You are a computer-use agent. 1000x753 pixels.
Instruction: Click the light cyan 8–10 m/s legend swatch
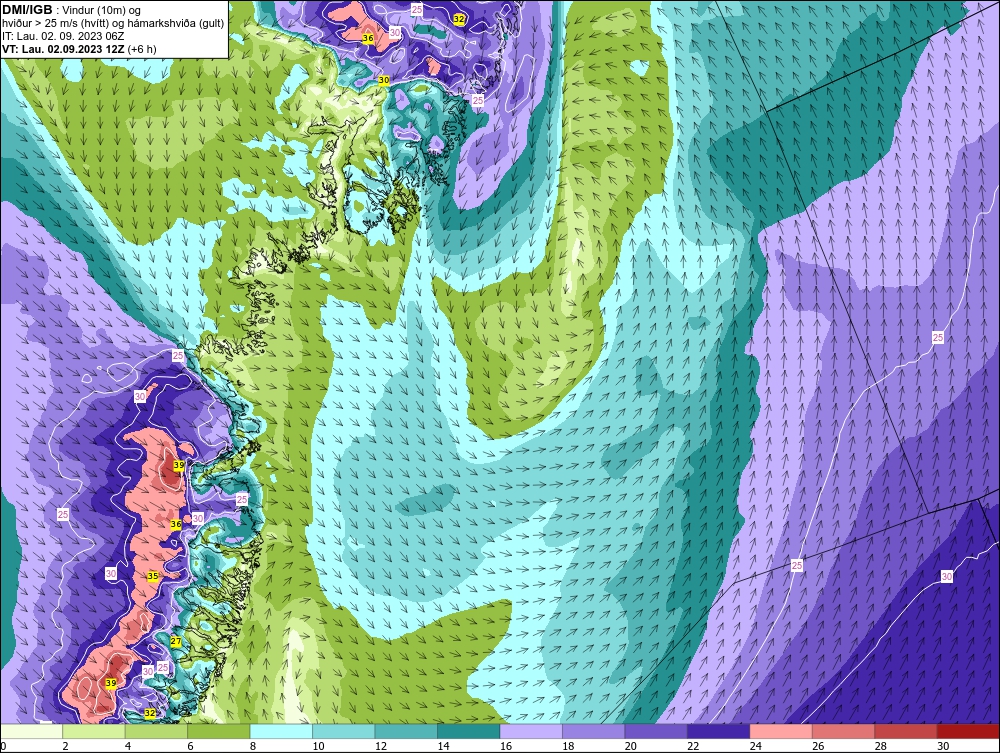[281, 731]
